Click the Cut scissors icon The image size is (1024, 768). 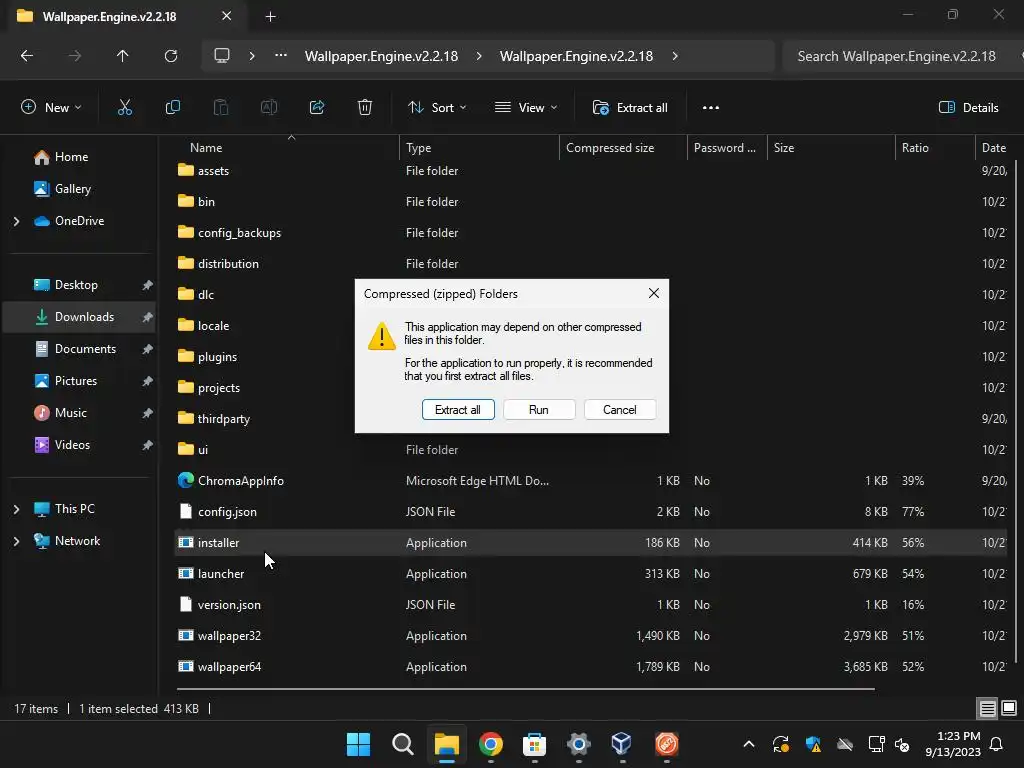[124, 108]
